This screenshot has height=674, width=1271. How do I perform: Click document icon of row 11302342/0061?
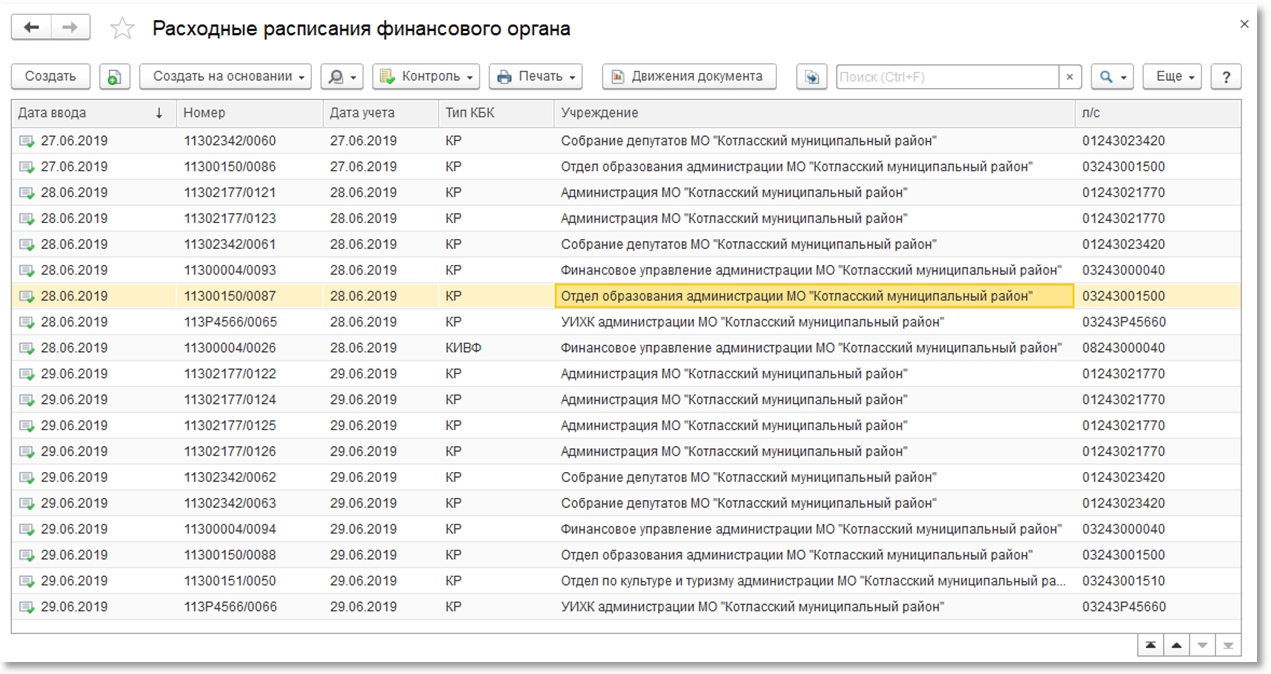(27, 245)
